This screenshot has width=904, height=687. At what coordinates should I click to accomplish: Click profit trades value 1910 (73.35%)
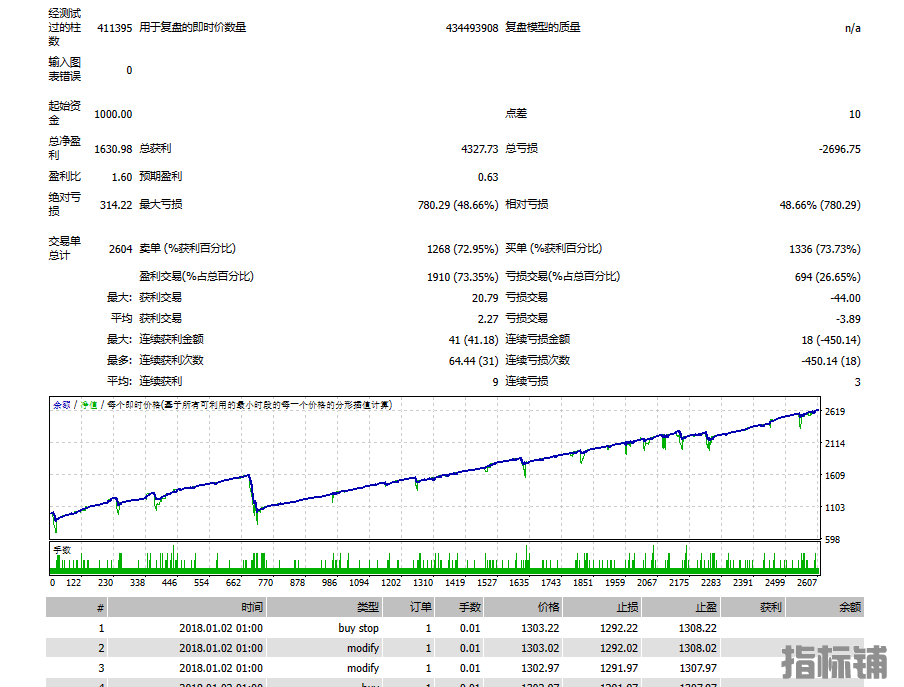click(x=462, y=277)
